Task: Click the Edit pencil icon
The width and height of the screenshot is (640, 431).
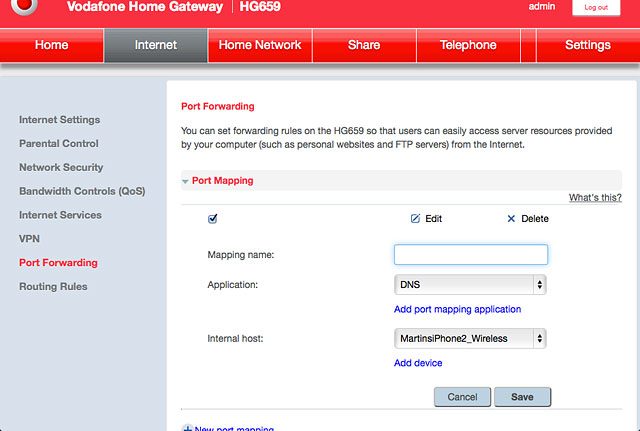Action: 415,219
